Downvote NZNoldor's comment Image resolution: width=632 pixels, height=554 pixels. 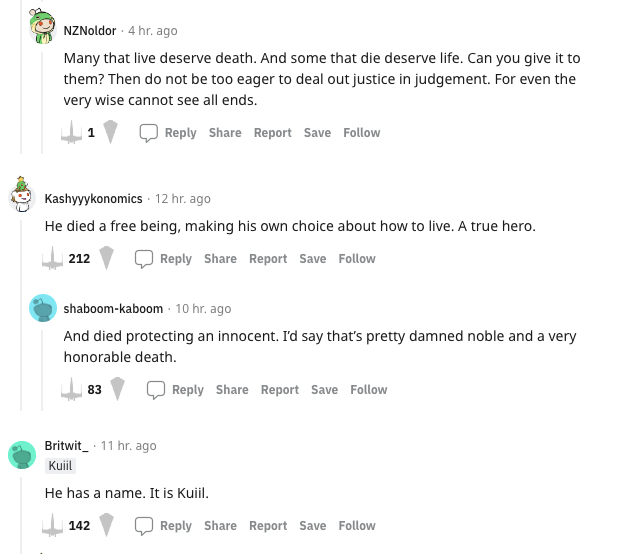click(110, 132)
